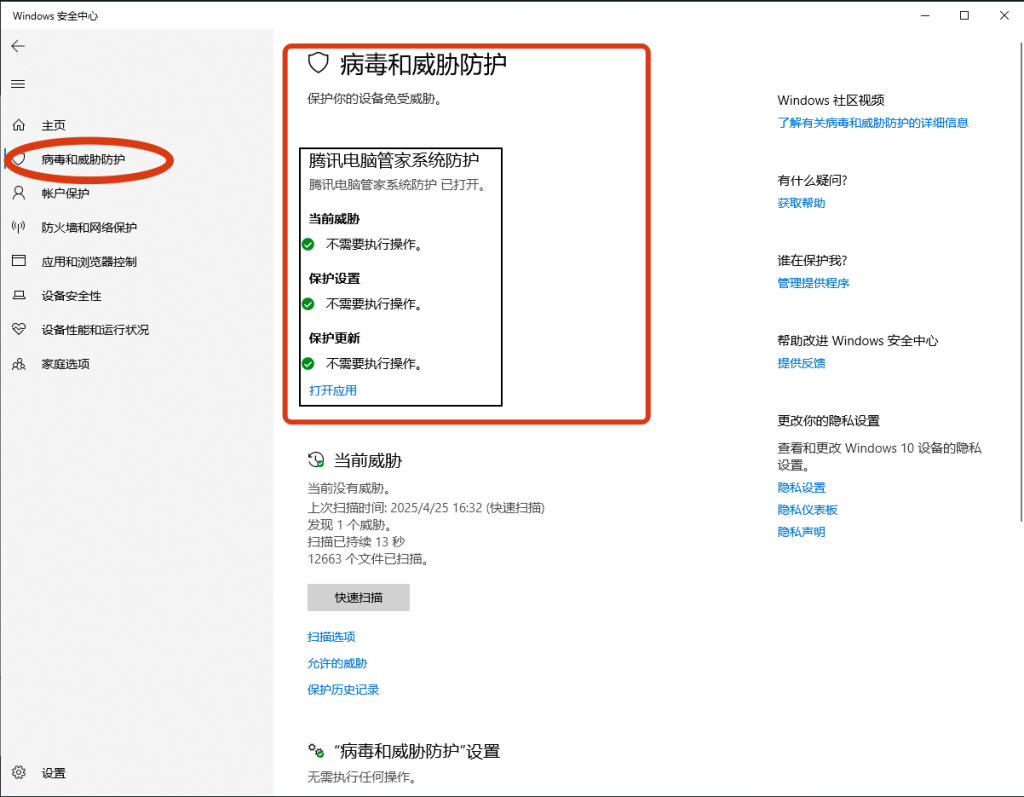Open 设备安全性 in the sidebar
Screen dimensions: 1024x797
pos(71,295)
